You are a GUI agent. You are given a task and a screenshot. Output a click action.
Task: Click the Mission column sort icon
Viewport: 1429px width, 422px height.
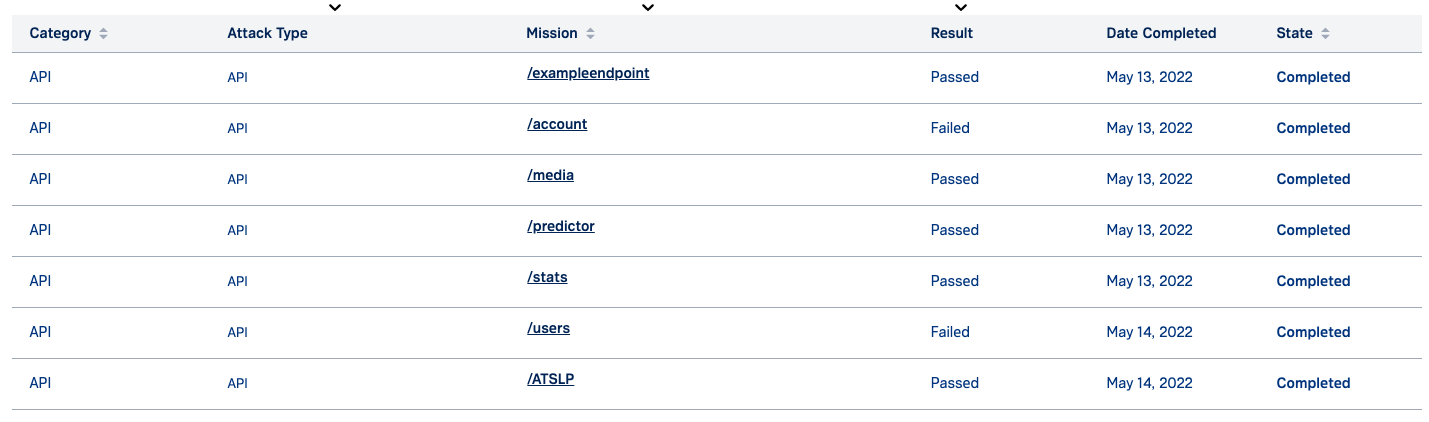tap(590, 33)
